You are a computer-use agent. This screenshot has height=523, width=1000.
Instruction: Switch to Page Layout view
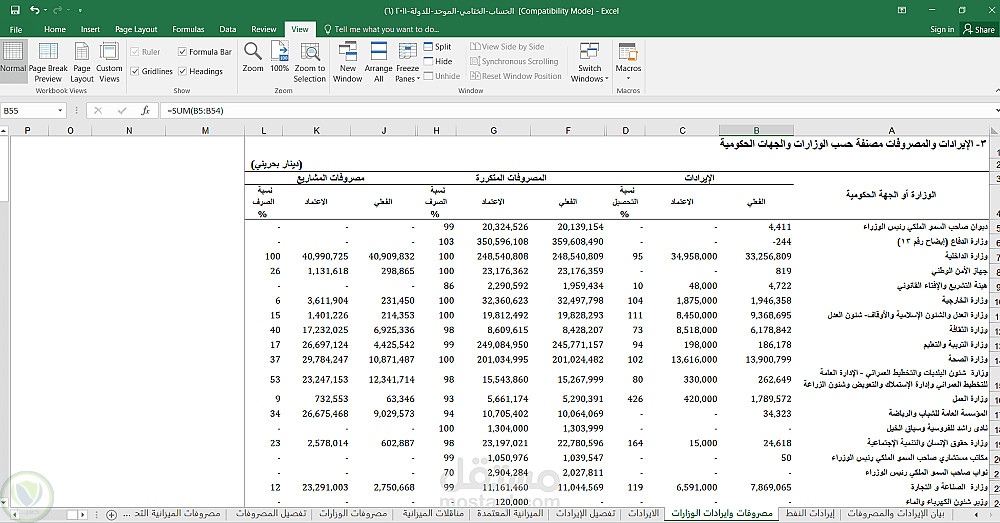(82, 61)
